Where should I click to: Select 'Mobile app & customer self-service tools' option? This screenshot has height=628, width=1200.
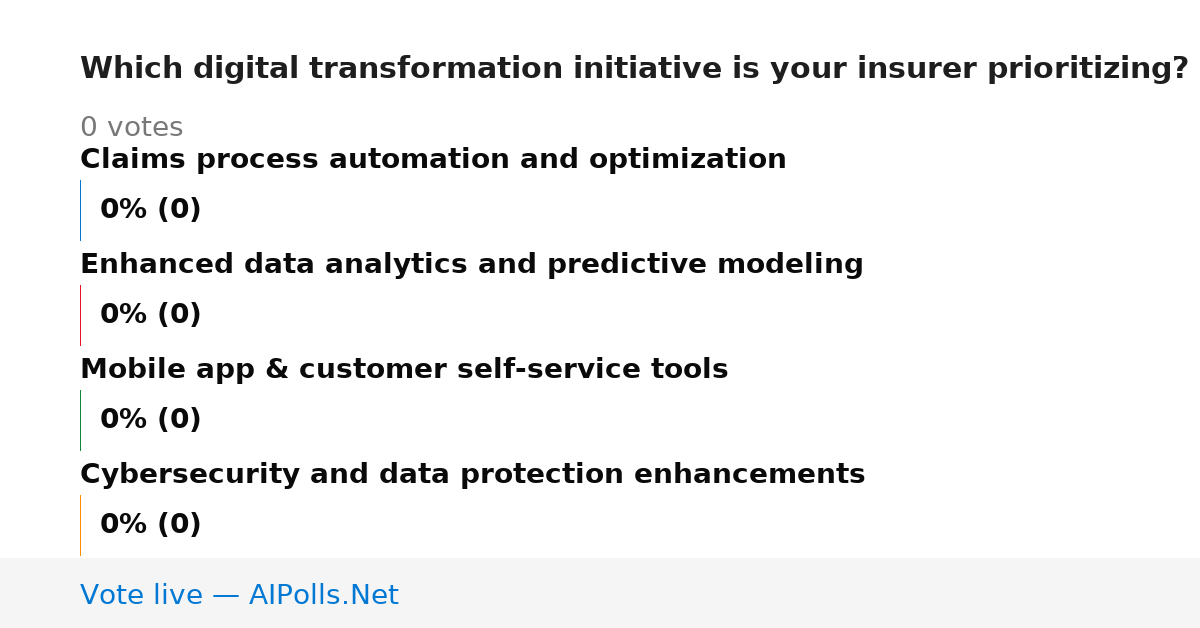point(404,370)
